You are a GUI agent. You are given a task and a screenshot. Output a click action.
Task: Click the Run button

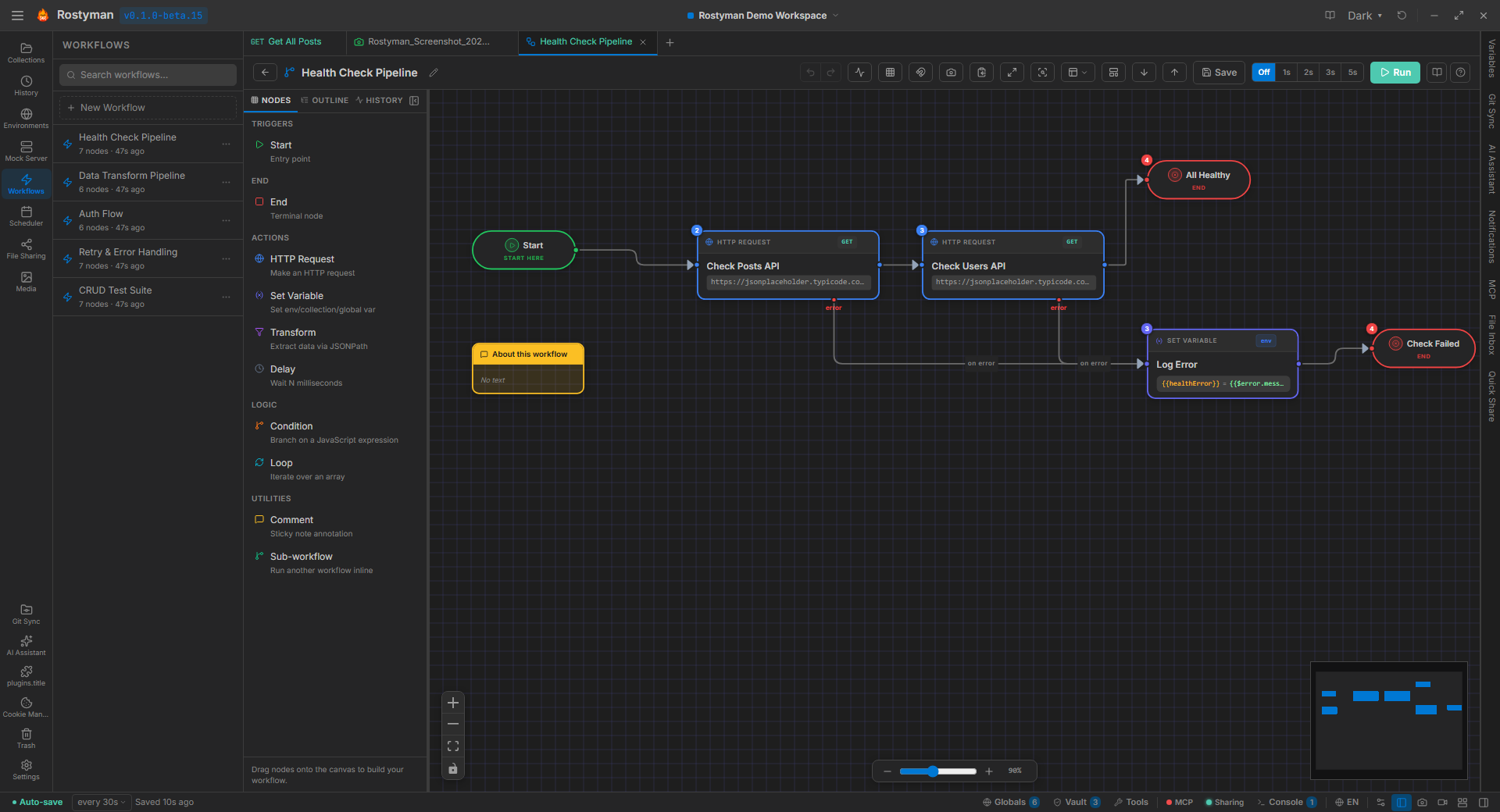point(1395,73)
